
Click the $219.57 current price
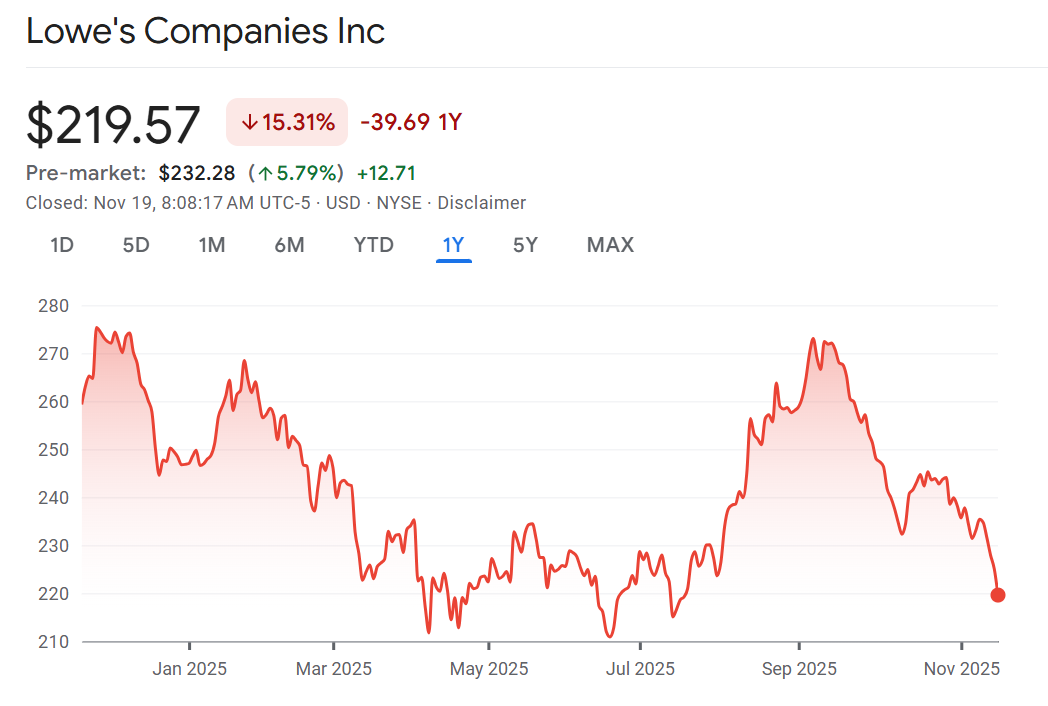113,124
